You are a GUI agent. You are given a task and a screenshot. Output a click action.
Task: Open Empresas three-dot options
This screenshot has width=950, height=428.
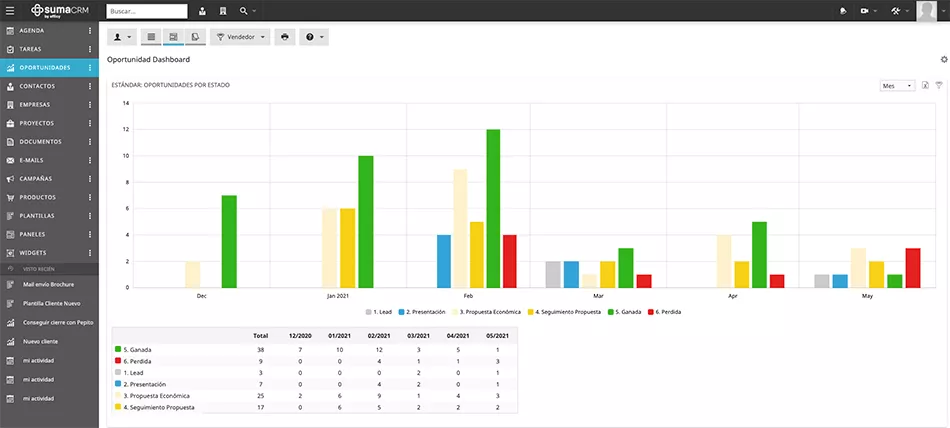coord(90,105)
